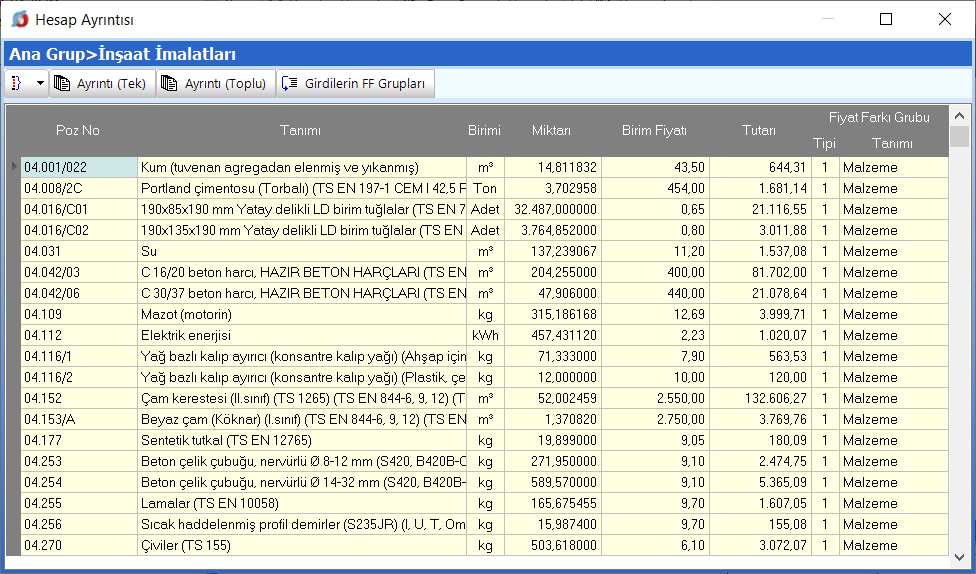Sort by the Miktarı column header
This screenshot has height=574, width=976.
click(x=551, y=130)
